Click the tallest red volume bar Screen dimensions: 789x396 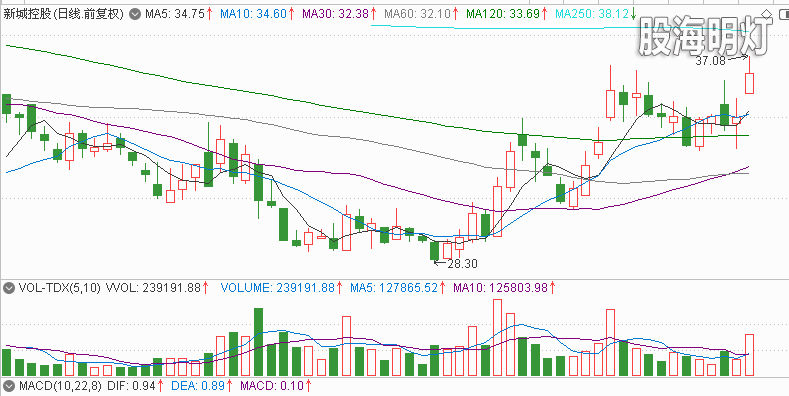click(497, 337)
